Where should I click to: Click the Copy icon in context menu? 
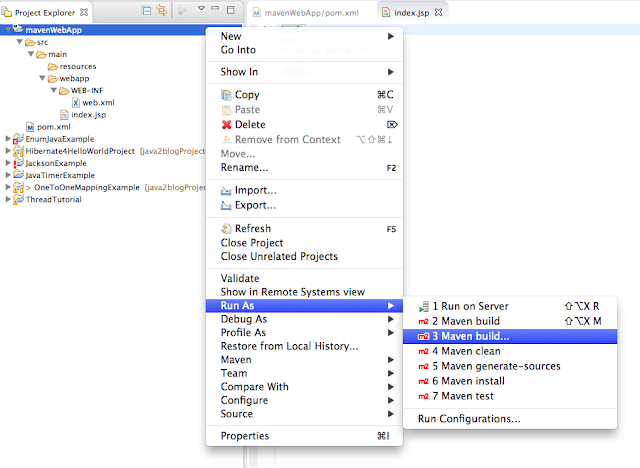226,95
